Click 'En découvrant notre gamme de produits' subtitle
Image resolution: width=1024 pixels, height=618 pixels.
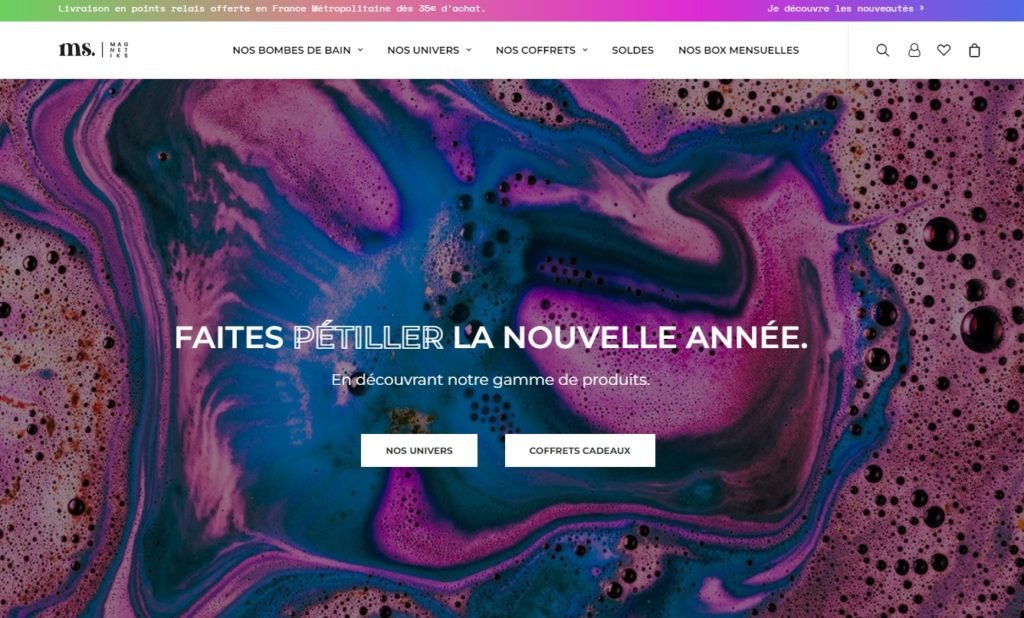490,380
